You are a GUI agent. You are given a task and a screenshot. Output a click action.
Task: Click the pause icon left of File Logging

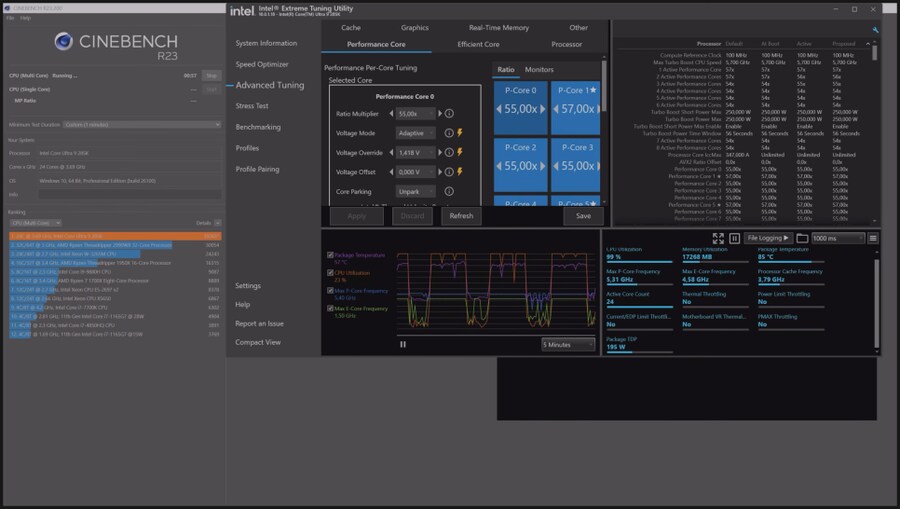pos(735,238)
